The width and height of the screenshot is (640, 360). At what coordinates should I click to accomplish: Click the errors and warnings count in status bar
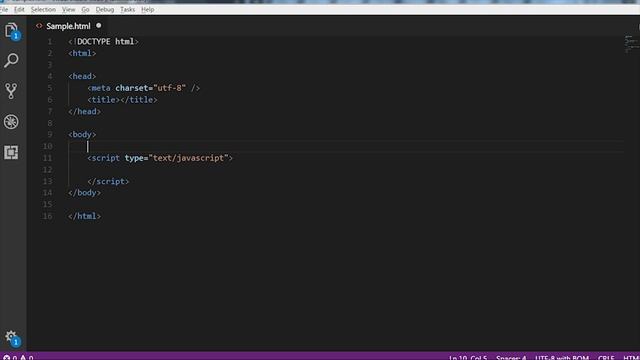[x=18, y=357]
